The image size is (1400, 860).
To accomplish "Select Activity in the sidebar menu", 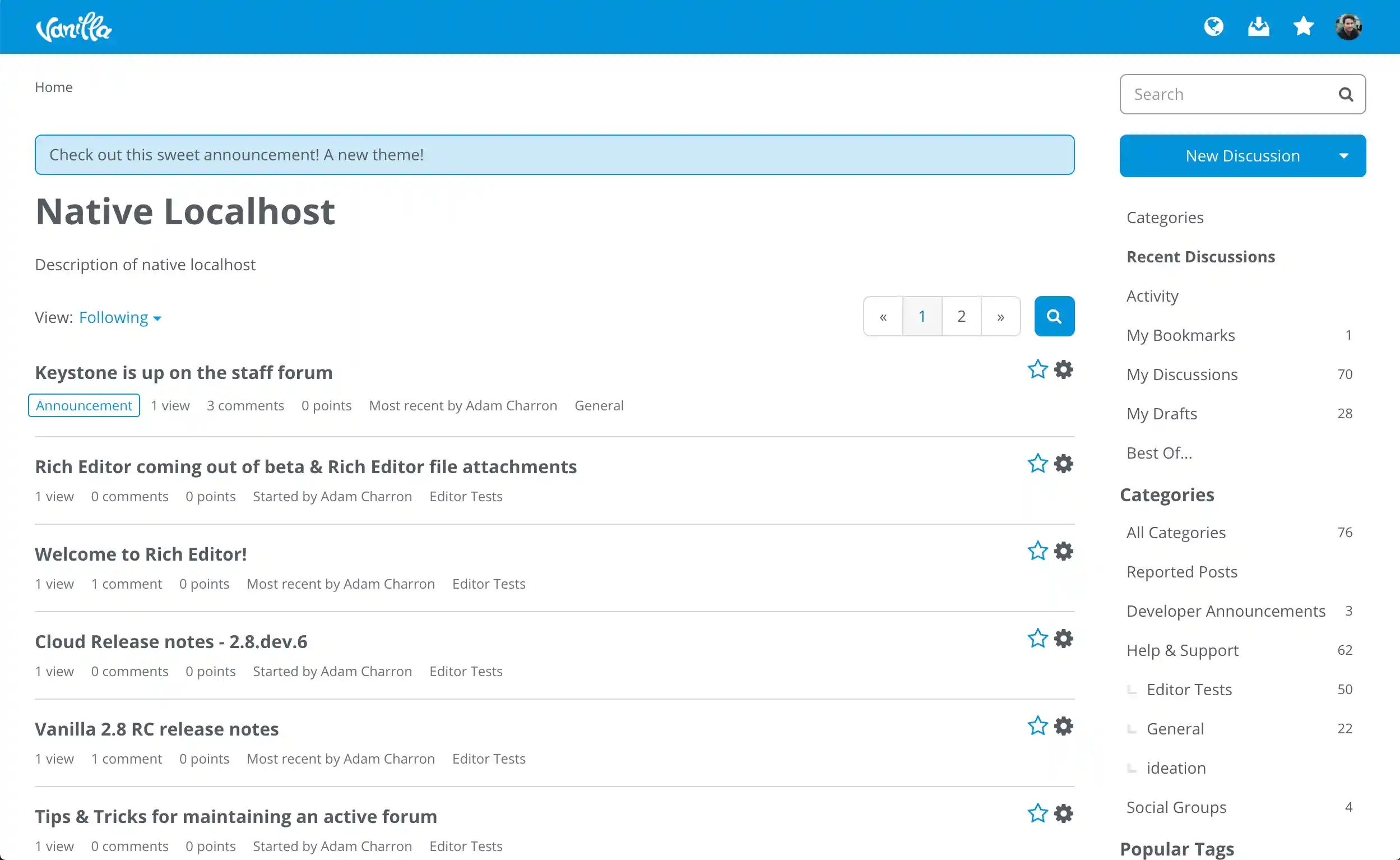I will point(1152,296).
